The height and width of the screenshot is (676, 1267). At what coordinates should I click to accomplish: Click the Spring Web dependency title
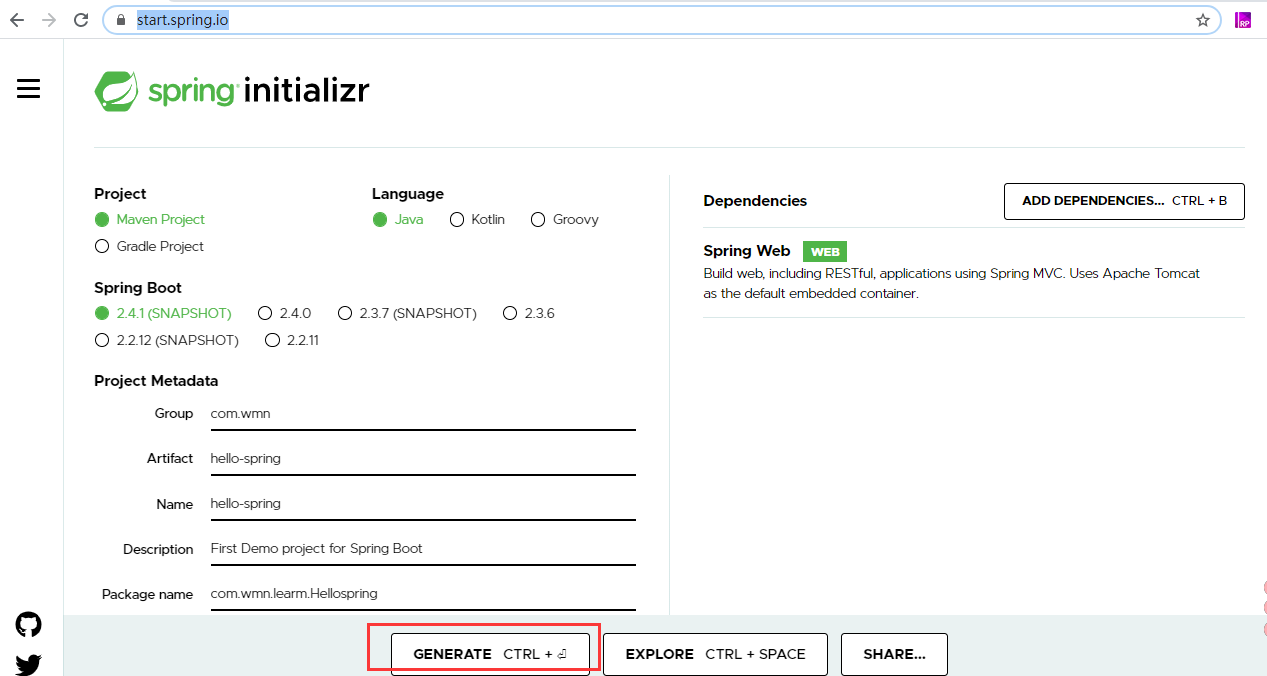click(x=746, y=251)
